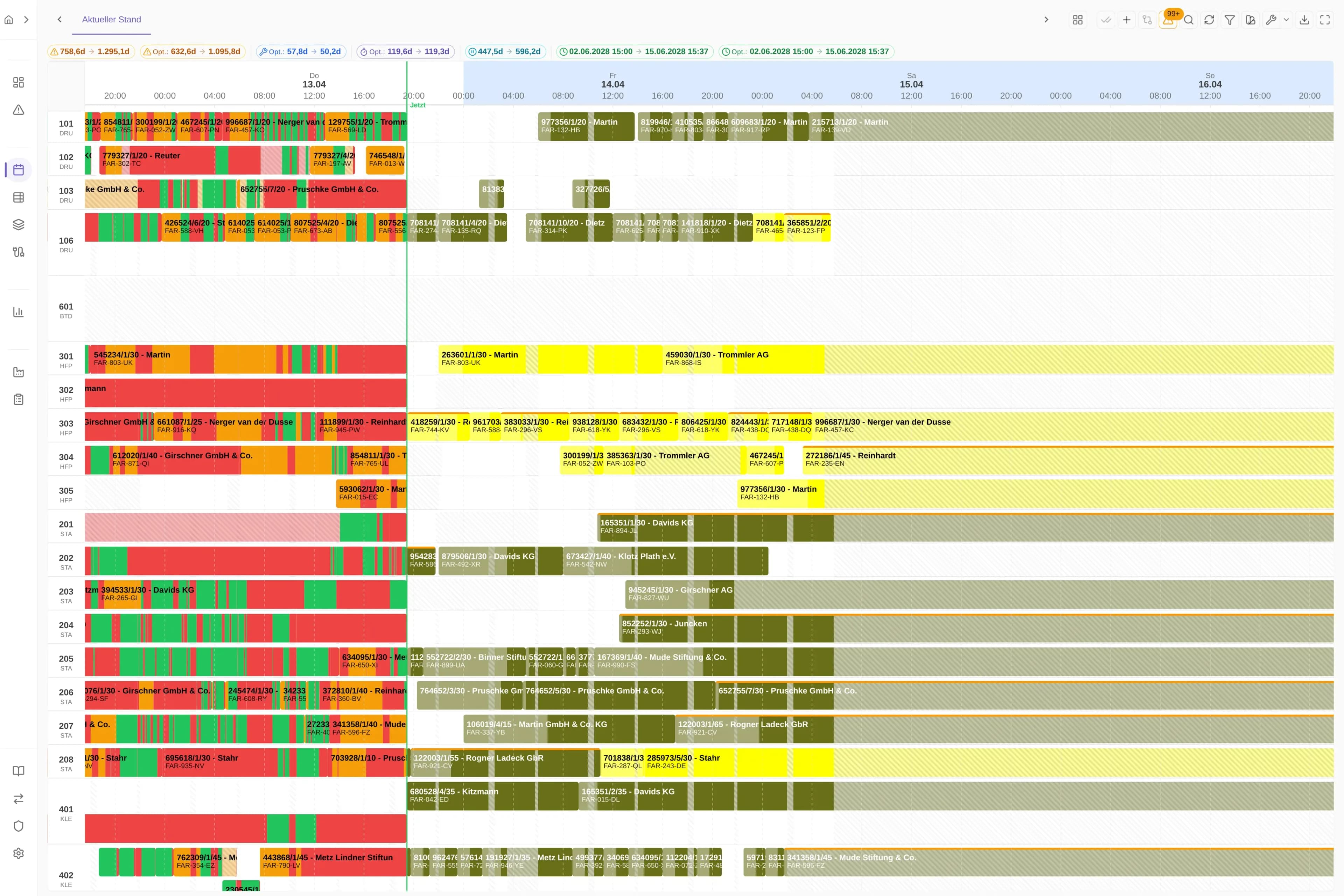Toggle the warnings button with 99+ badge
Viewport: 1344px width, 896px height.
[1168, 20]
